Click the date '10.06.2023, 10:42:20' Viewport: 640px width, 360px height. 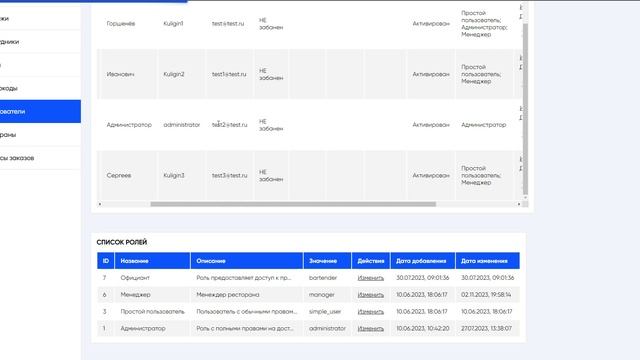click(x=423, y=329)
